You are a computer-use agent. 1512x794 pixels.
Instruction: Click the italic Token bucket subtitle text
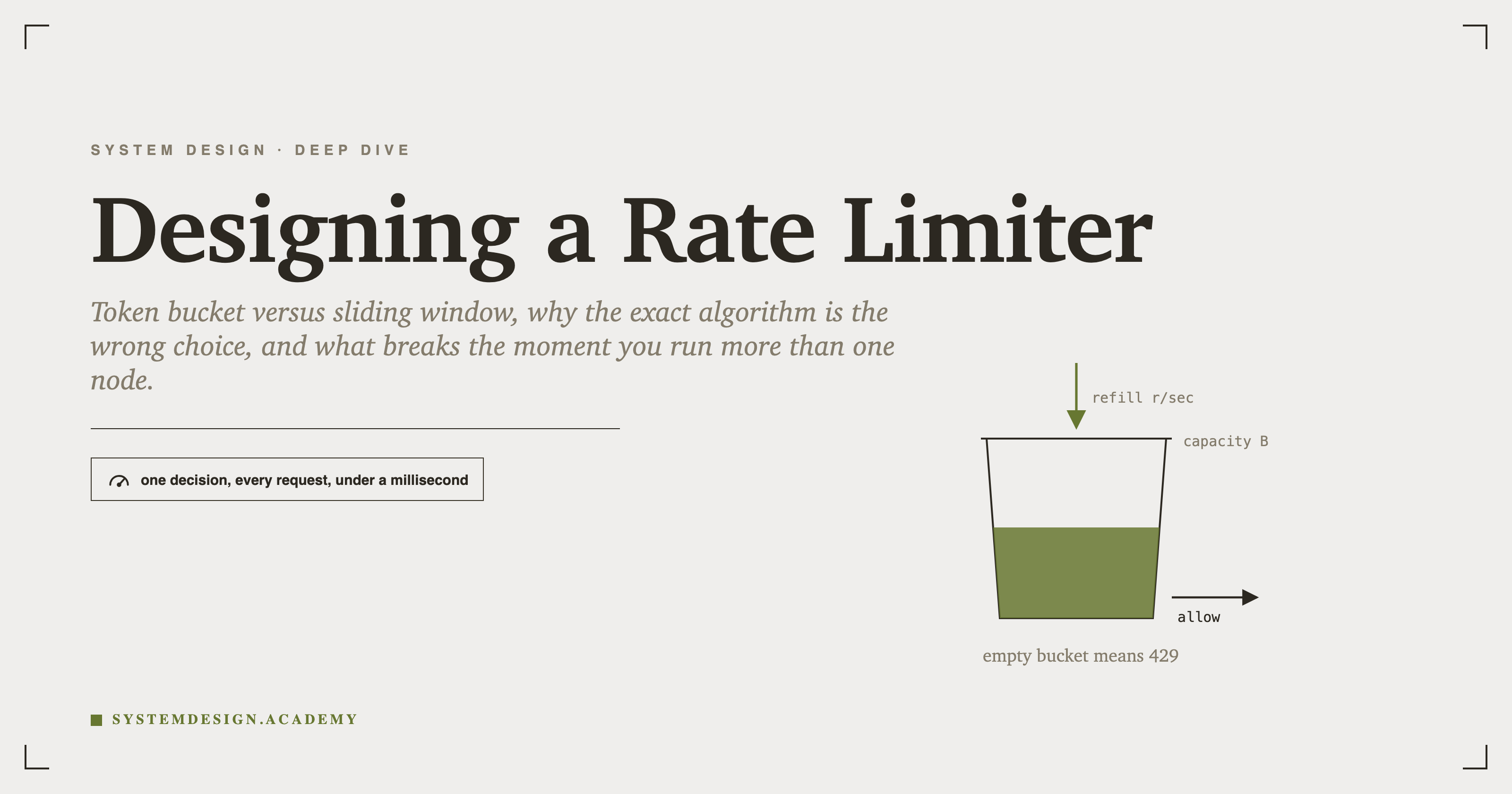(492, 345)
